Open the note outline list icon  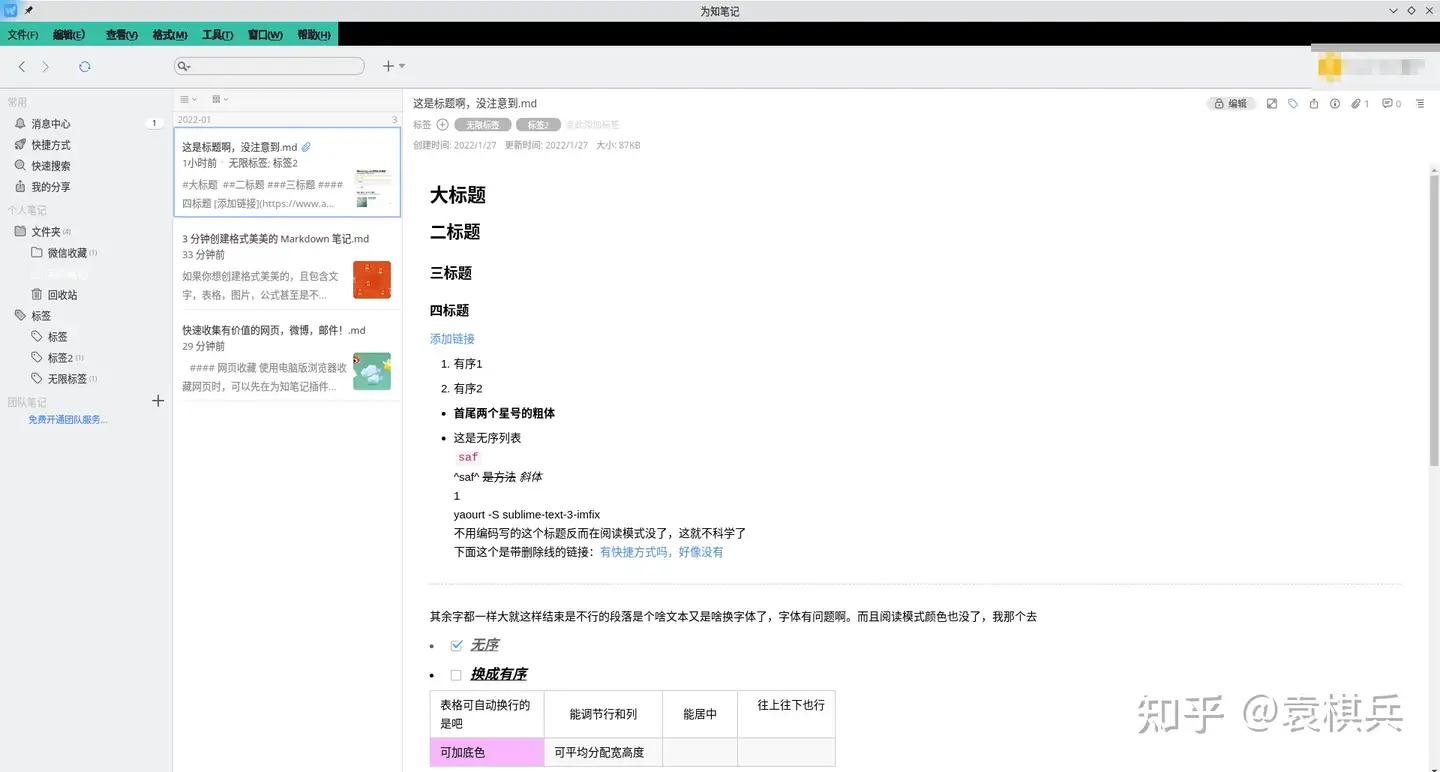click(1420, 104)
